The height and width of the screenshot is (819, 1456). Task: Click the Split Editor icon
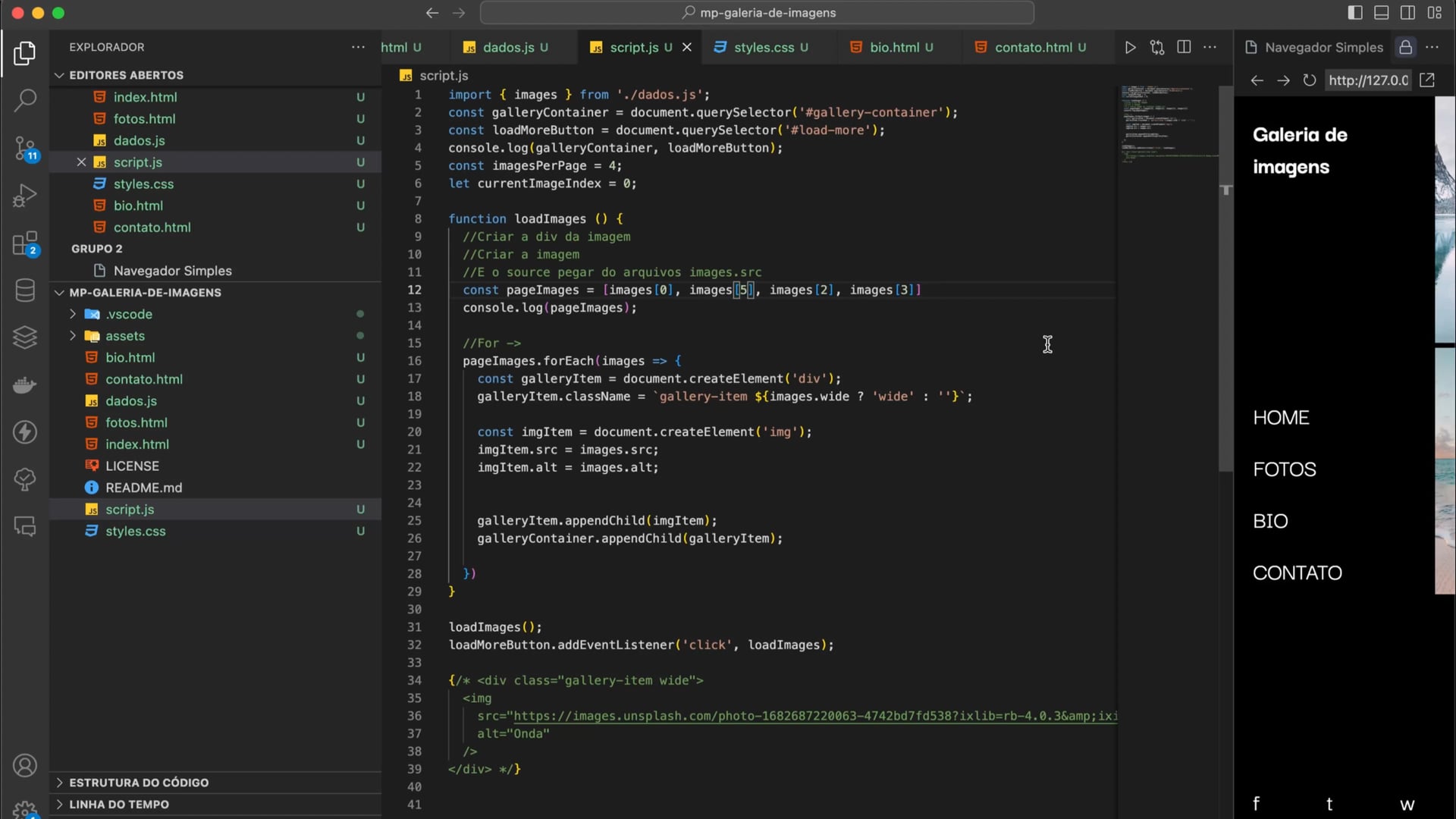1183,47
